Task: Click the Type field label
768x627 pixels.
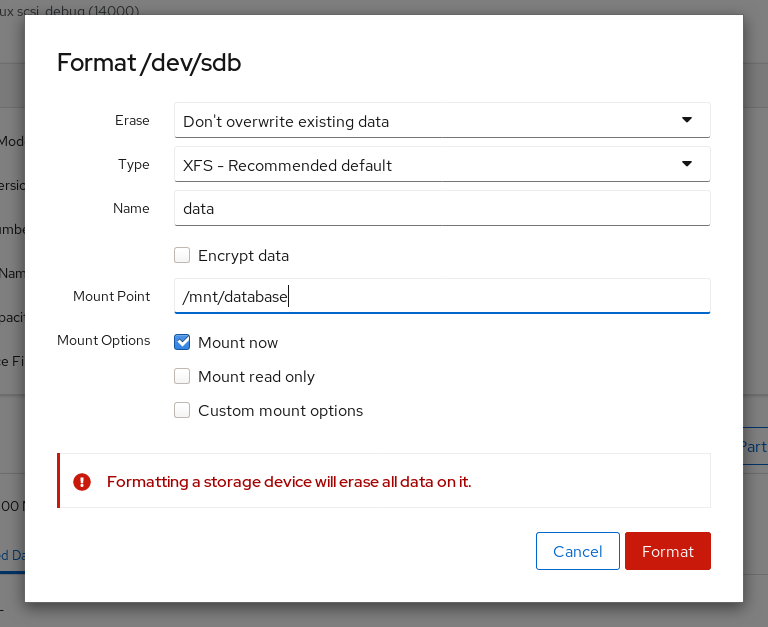Action: (x=134, y=165)
